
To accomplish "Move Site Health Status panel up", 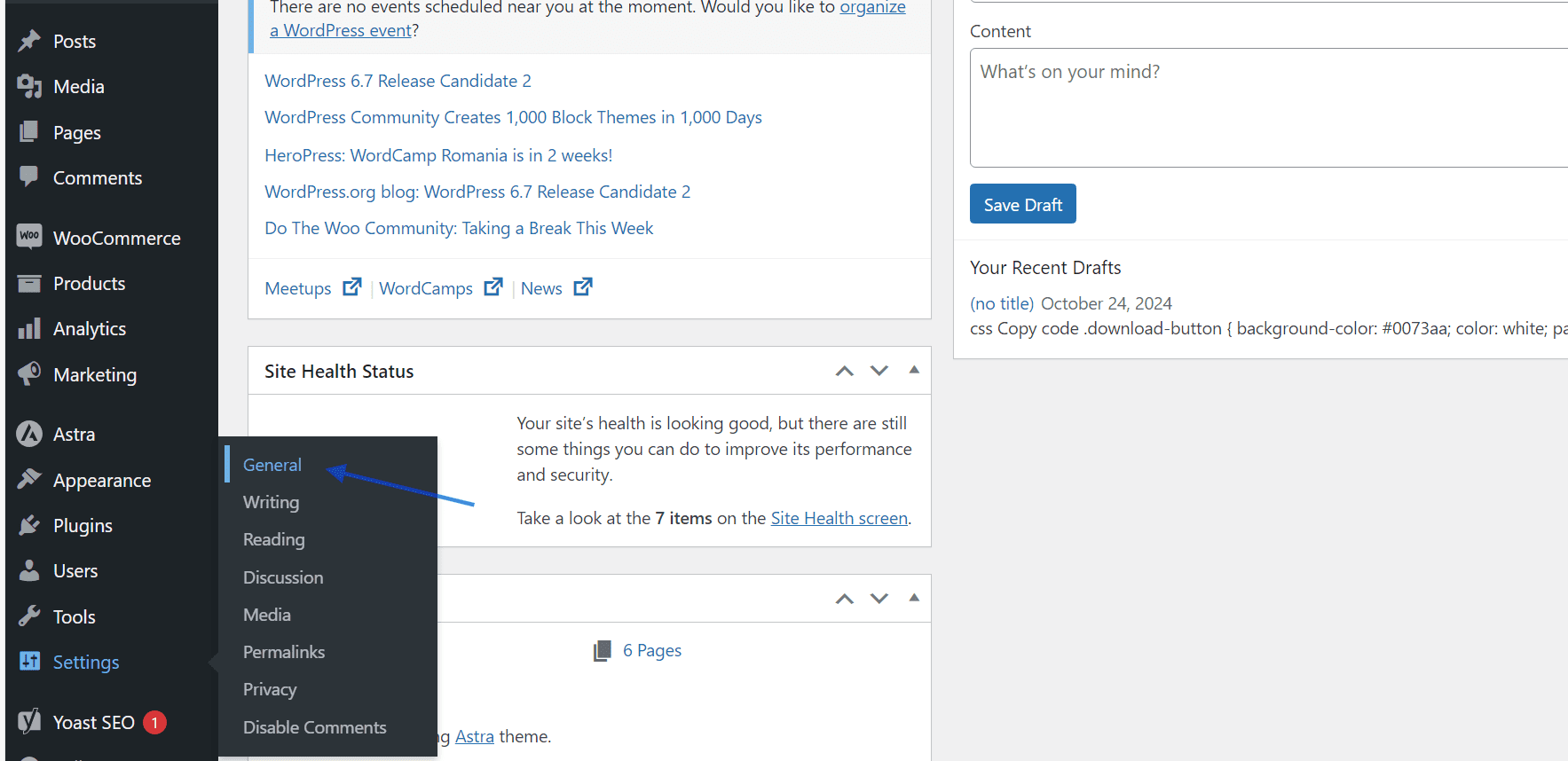I will [x=844, y=371].
